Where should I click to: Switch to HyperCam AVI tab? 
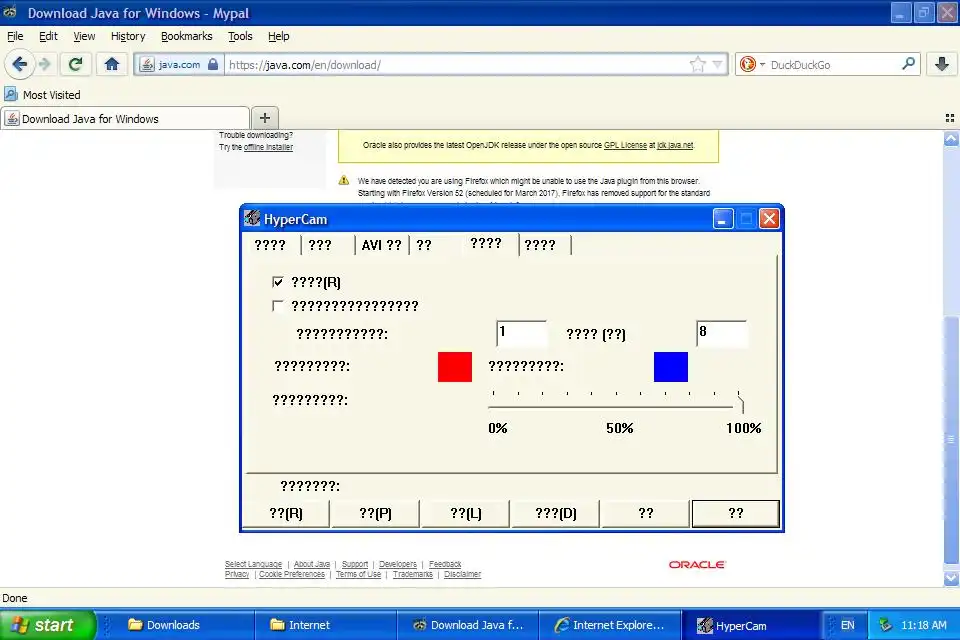pyautogui.click(x=381, y=245)
